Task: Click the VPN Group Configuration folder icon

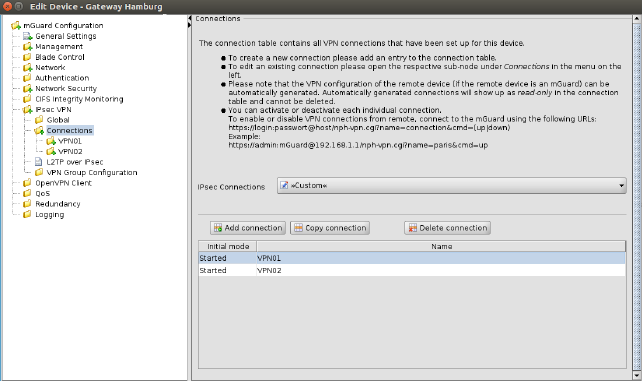Action: [39, 172]
